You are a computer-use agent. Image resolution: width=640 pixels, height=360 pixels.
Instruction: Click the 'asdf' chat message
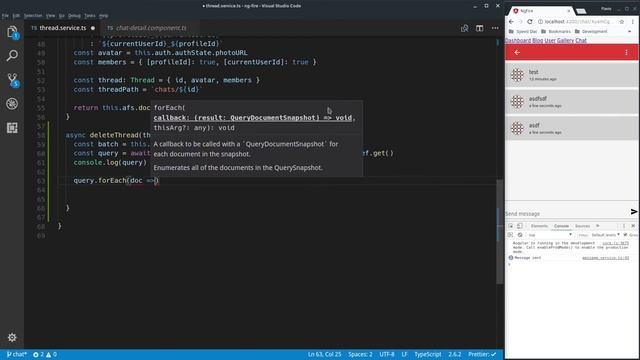(x=572, y=128)
